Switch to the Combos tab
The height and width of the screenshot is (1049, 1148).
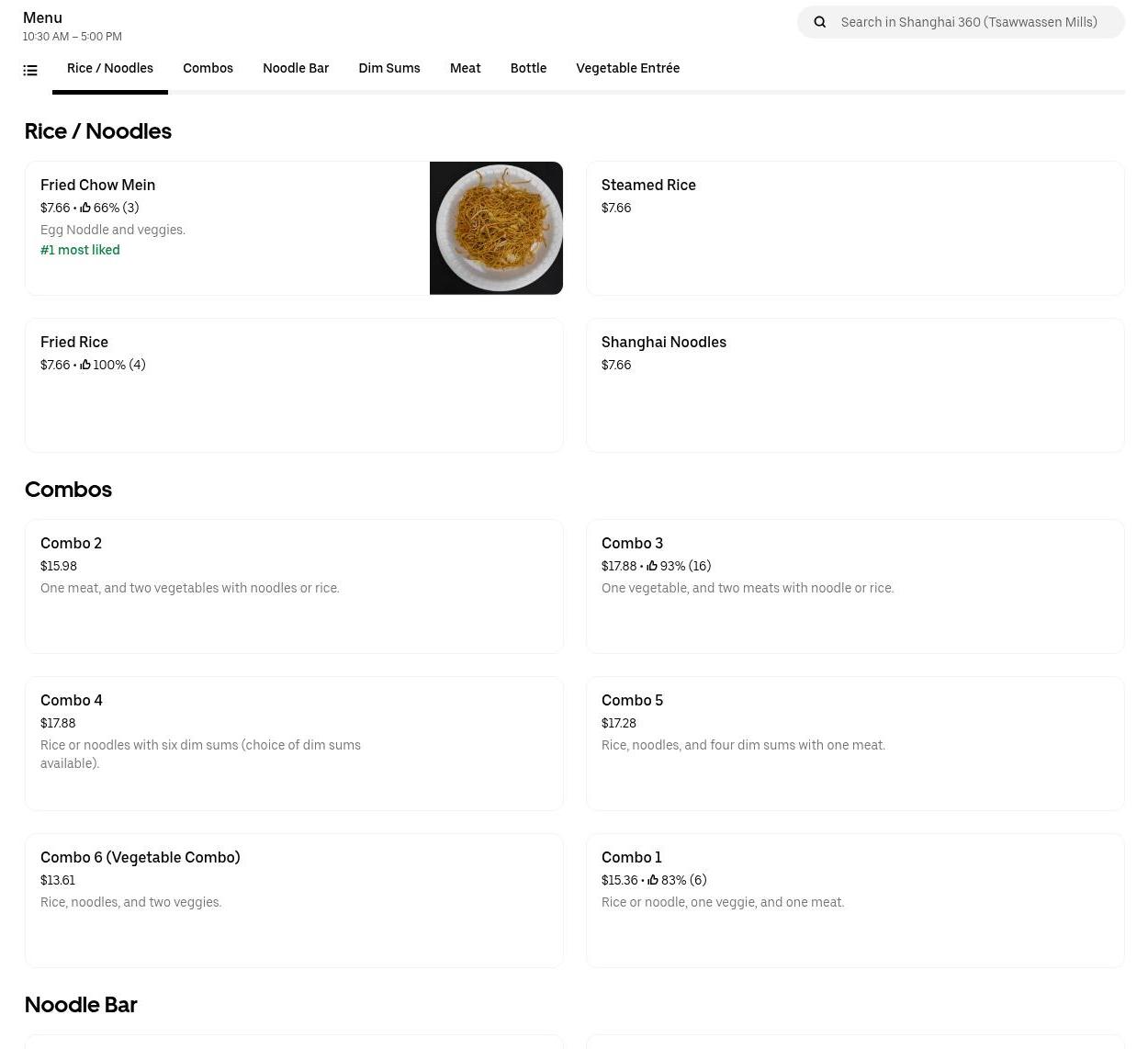208,69
